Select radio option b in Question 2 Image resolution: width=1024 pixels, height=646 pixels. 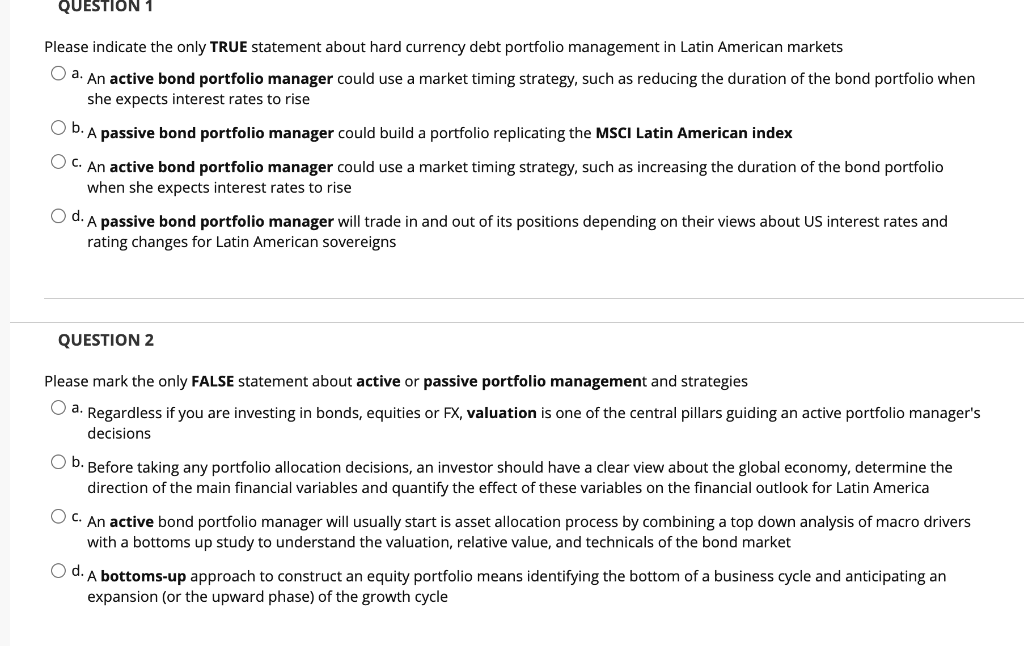(57, 460)
